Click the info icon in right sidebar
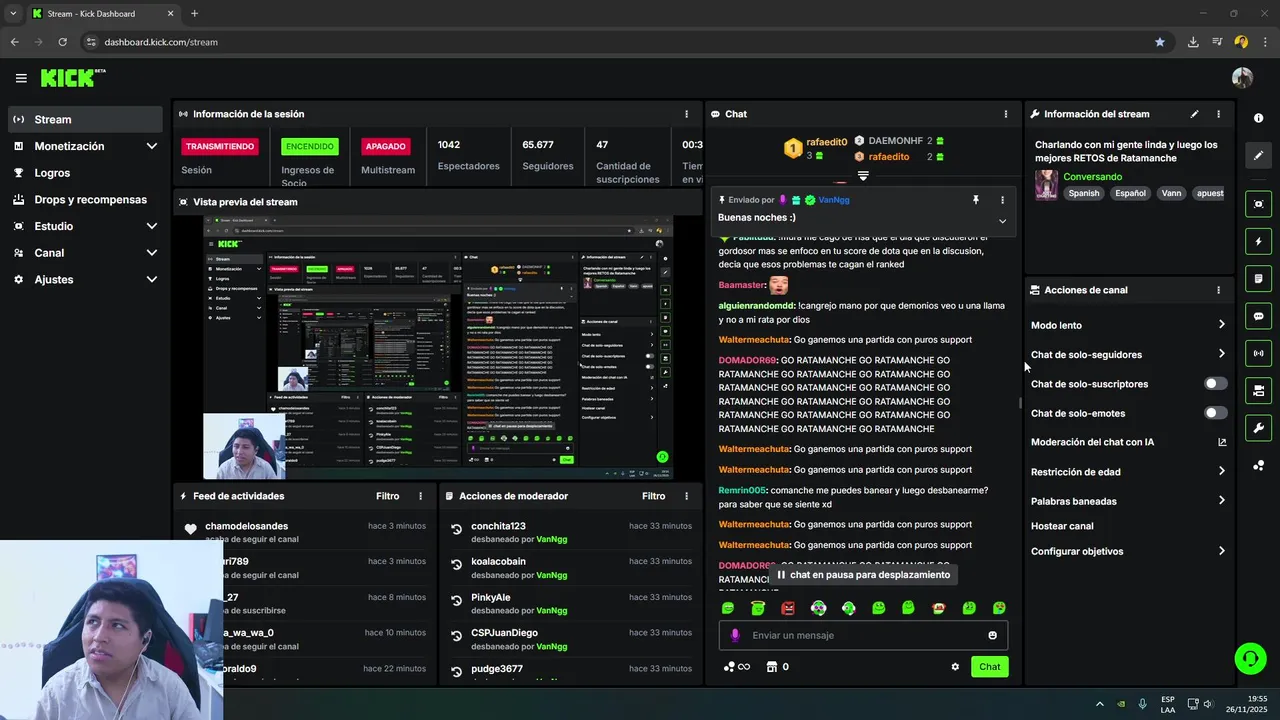The image size is (1280, 720). tap(1258, 118)
